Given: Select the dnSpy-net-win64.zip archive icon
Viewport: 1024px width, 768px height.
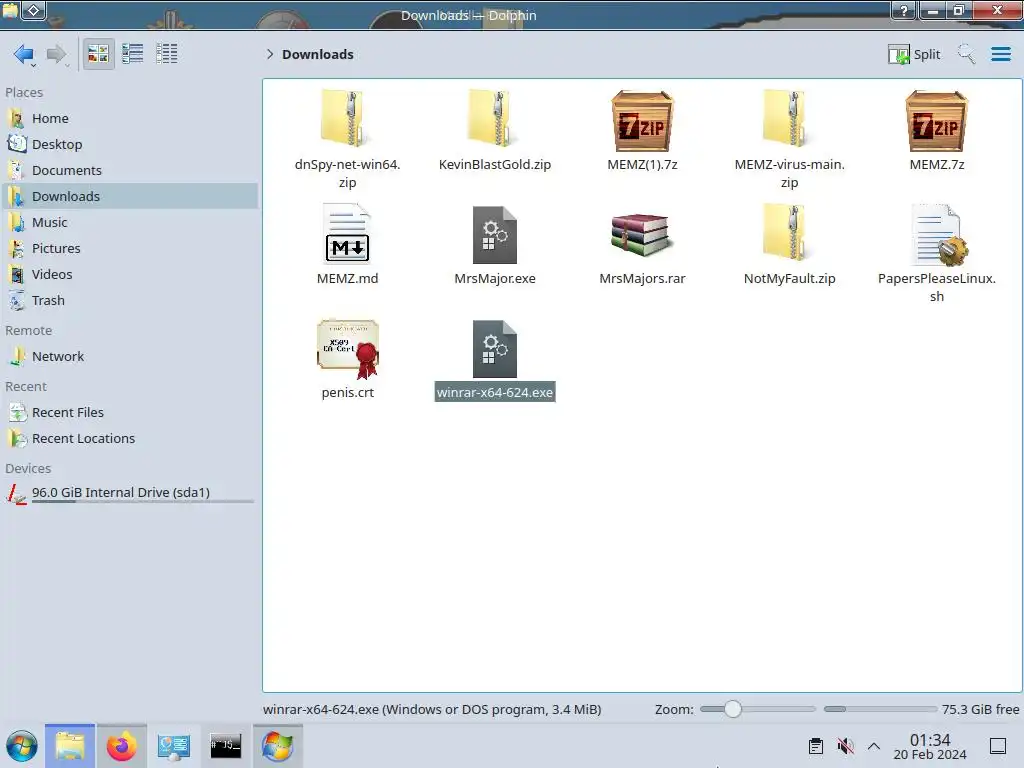Looking at the screenshot, I should point(347,119).
